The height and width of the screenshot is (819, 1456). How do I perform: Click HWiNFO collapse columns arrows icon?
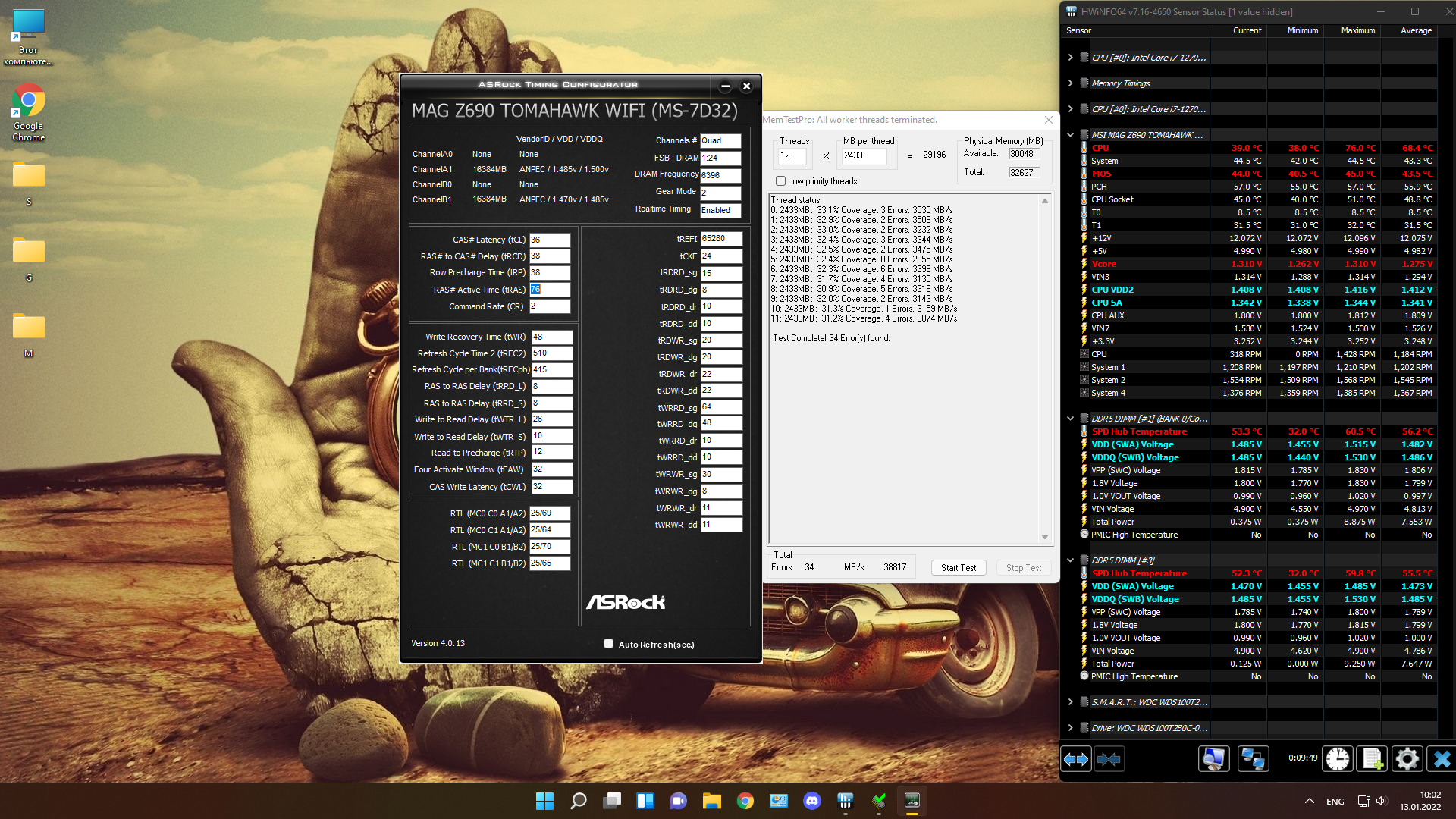(1109, 759)
